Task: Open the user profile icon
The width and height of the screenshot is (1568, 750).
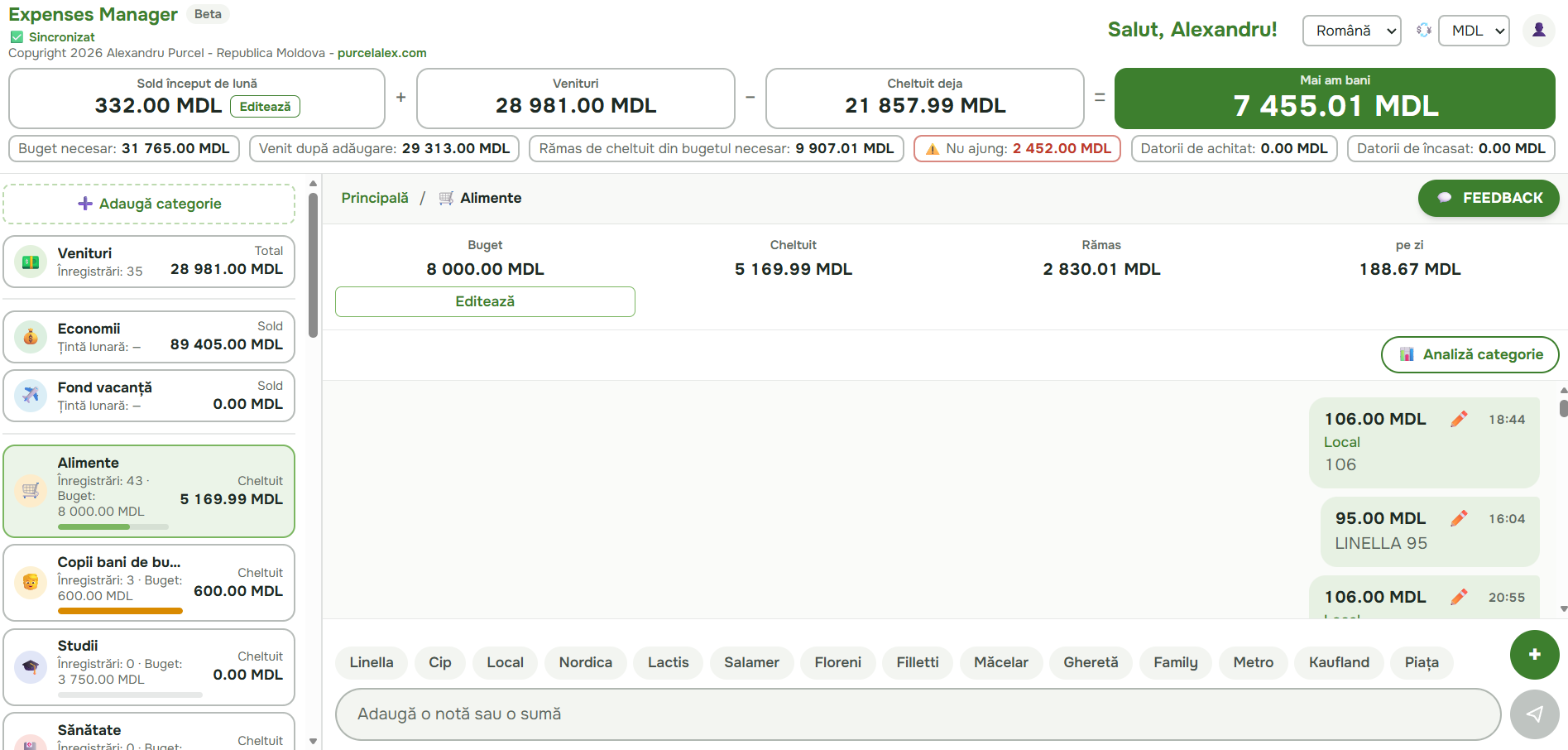Action: click(x=1538, y=31)
